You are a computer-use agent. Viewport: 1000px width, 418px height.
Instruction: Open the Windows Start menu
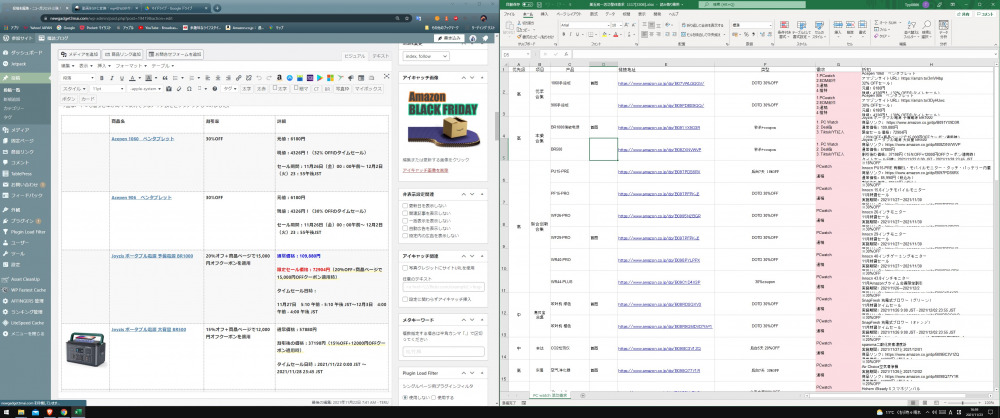click(x=6, y=412)
